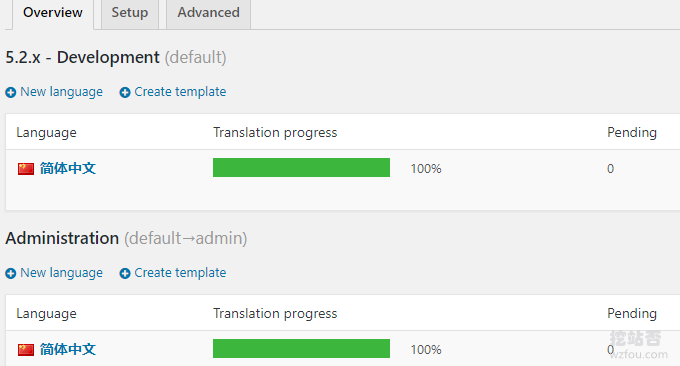The width and height of the screenshot is (680, 366).
Task: Open 简体中文 in Development table
Action: [68, 168]
